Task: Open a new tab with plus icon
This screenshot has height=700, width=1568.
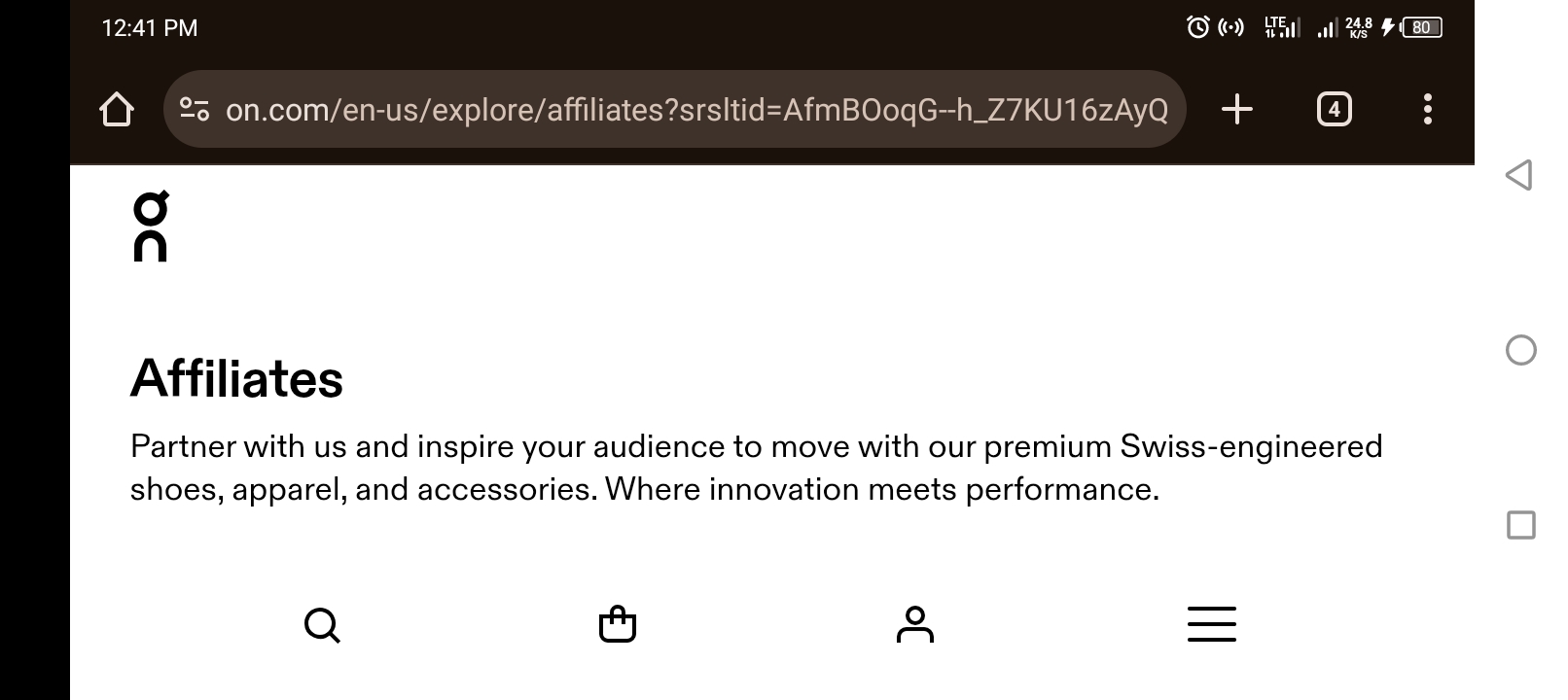Action: [x=1236, y=109]
